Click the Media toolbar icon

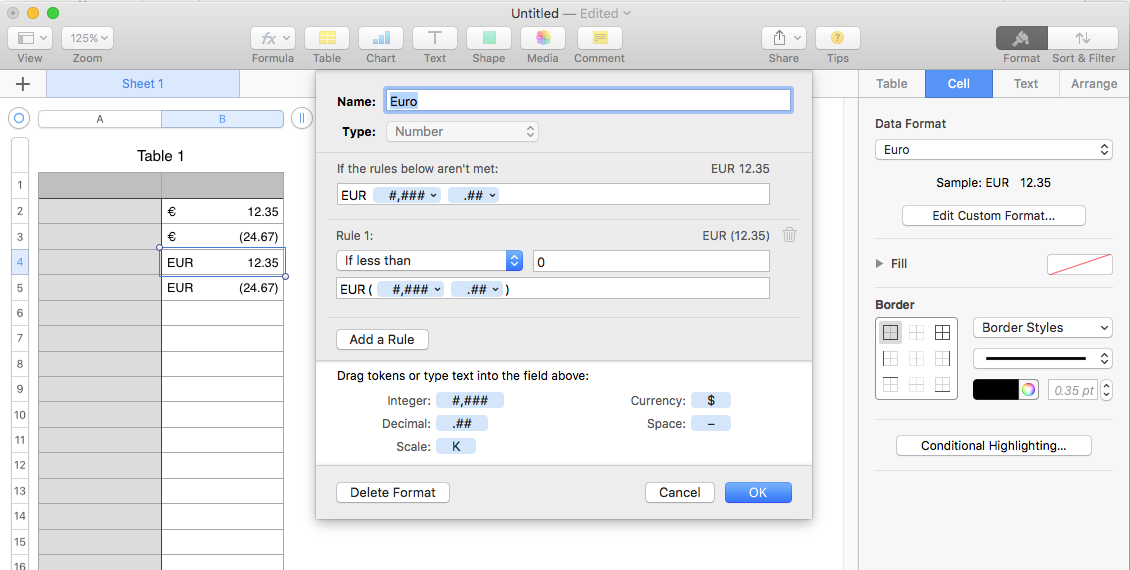[543, 38]
